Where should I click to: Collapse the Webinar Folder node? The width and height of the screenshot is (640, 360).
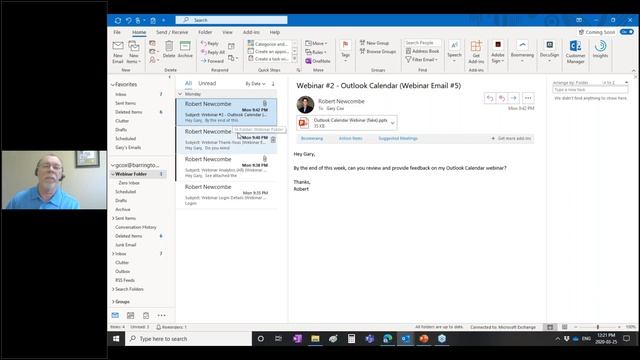113,174
